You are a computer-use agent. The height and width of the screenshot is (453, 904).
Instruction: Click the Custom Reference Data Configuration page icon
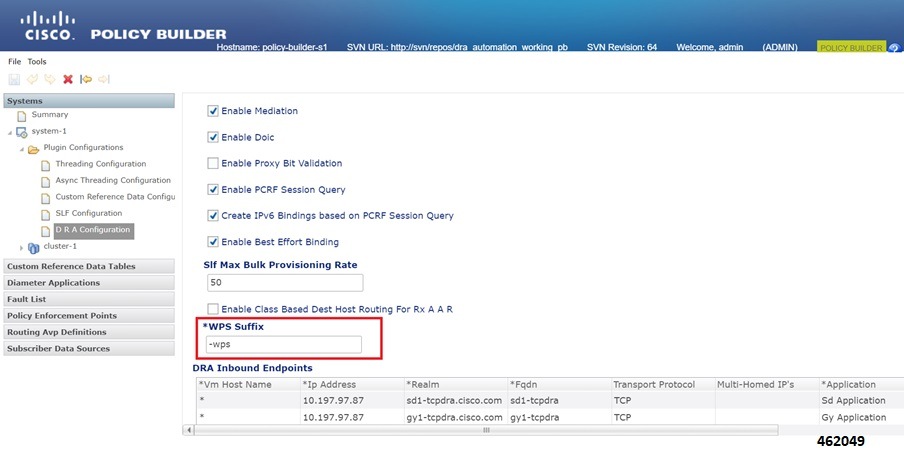point(46,198)
